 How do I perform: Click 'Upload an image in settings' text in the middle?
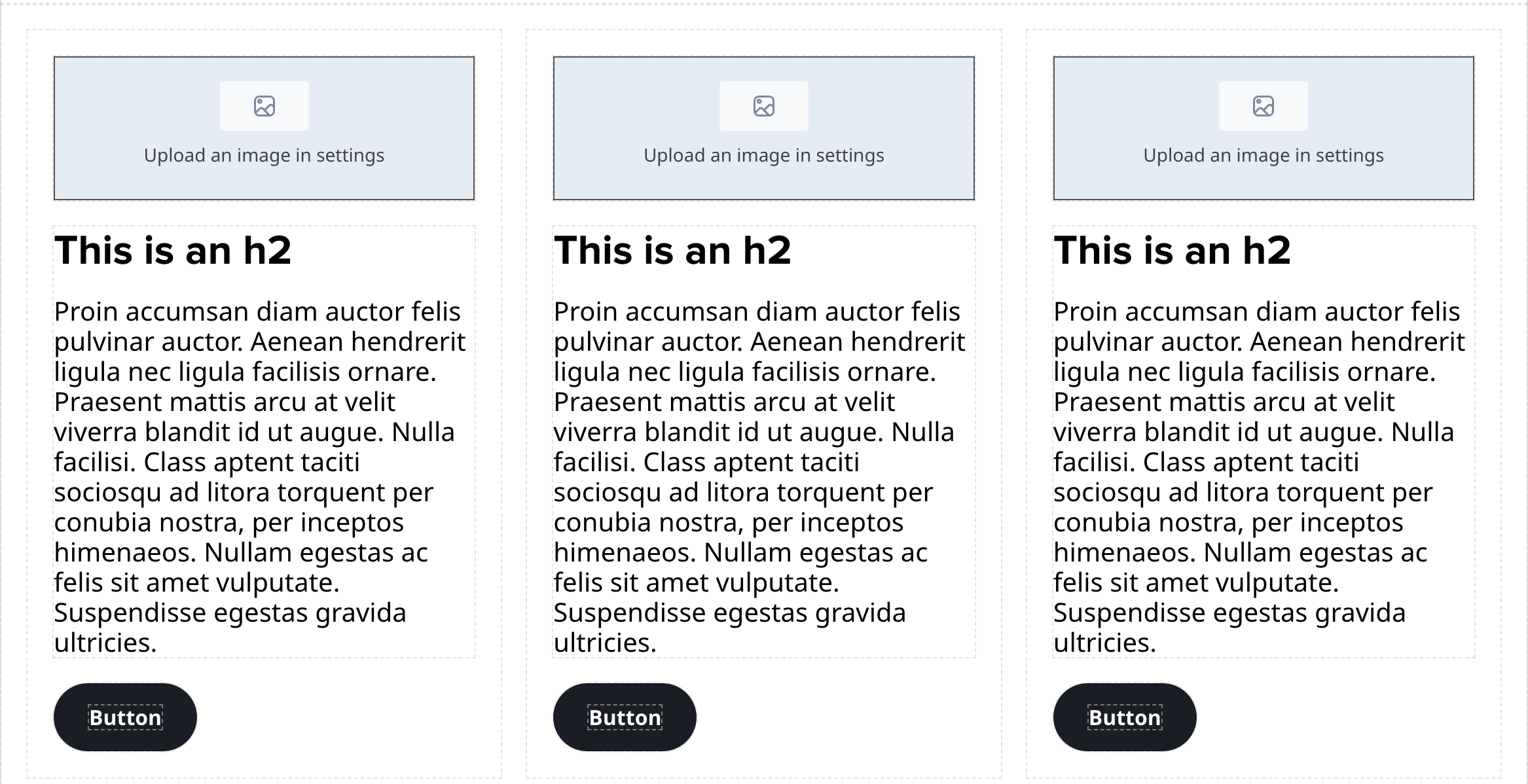(x=763, y=155)
